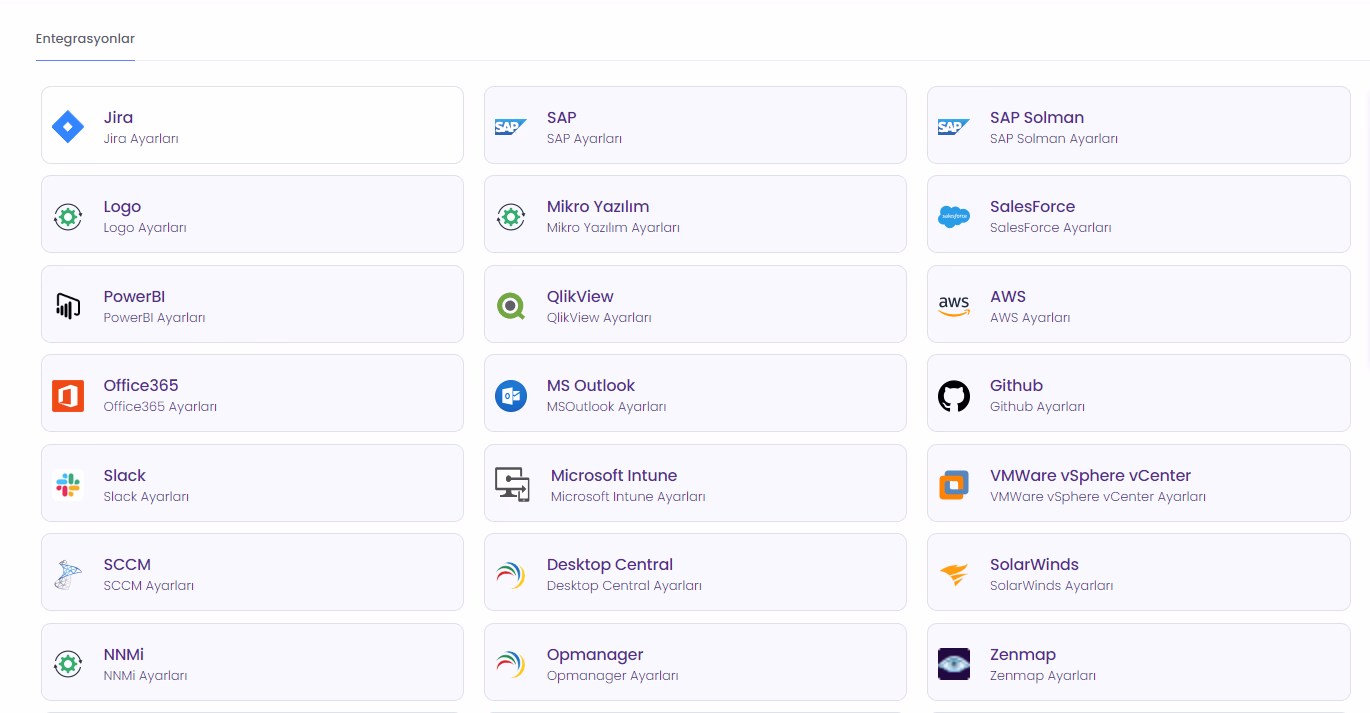Click 'NNMi Ayarları' text
This screenshot has height=713, width=1370.
pos(145,676)
